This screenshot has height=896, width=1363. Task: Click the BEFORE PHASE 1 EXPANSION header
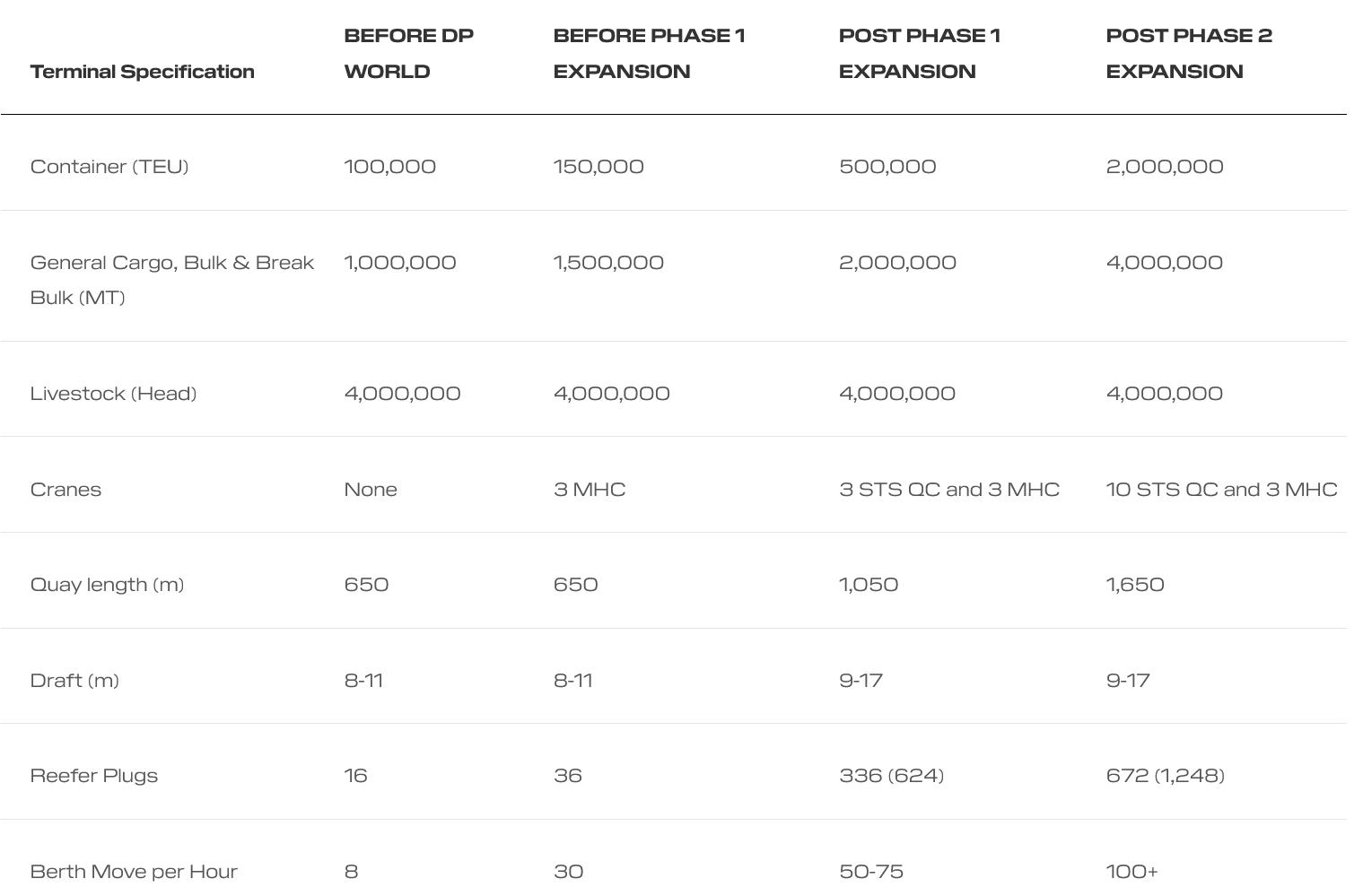click(x=649, y=54)
